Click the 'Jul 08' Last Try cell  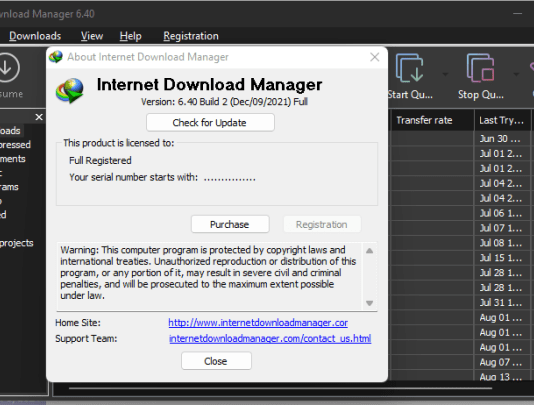click(x=502, y=243)
